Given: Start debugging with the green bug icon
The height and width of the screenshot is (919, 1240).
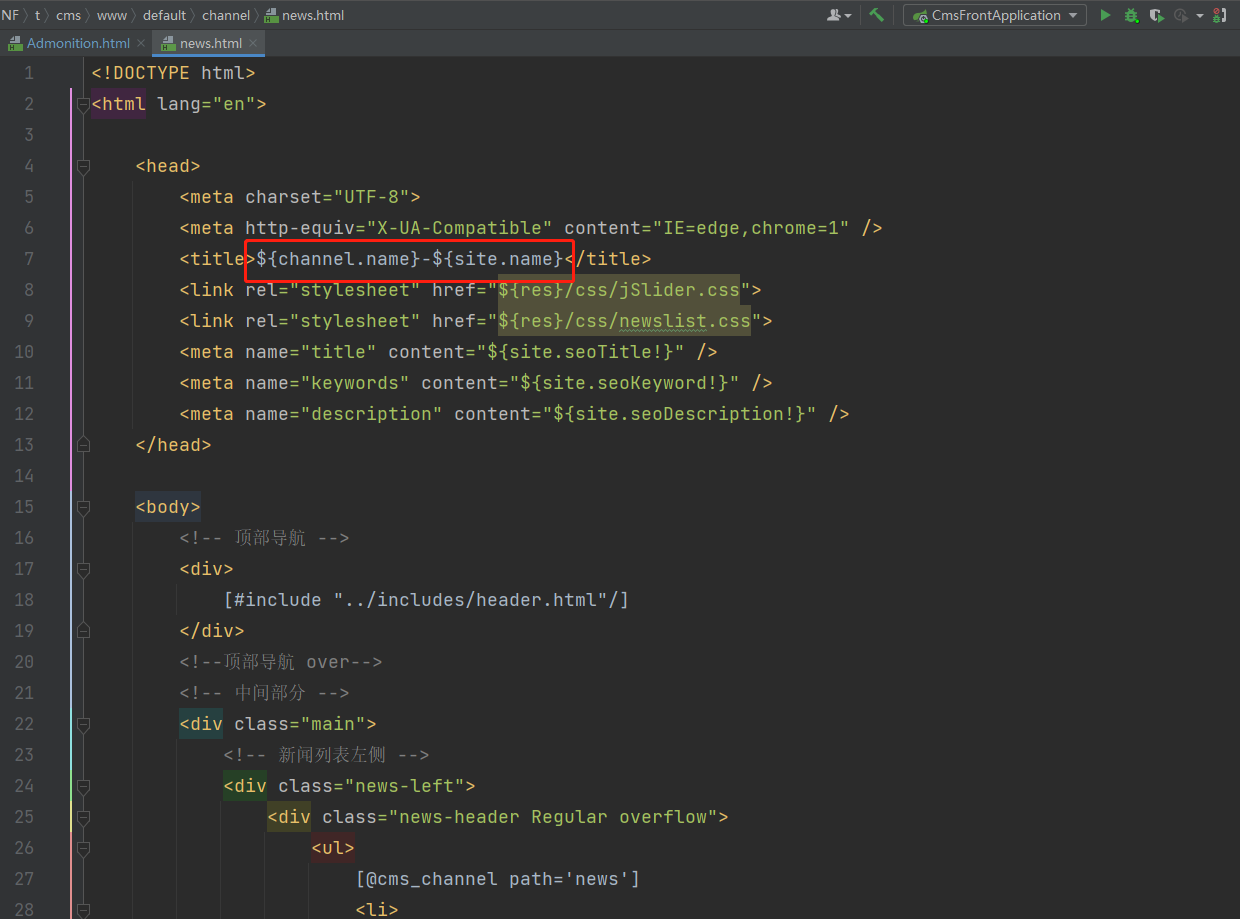Looking at the screenshot, I should click(x=1131, y=15).
